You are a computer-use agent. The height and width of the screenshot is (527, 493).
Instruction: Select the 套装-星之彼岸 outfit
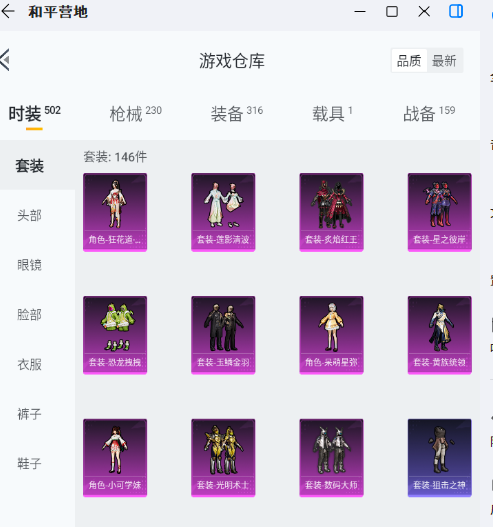click(x=440, y=212)
